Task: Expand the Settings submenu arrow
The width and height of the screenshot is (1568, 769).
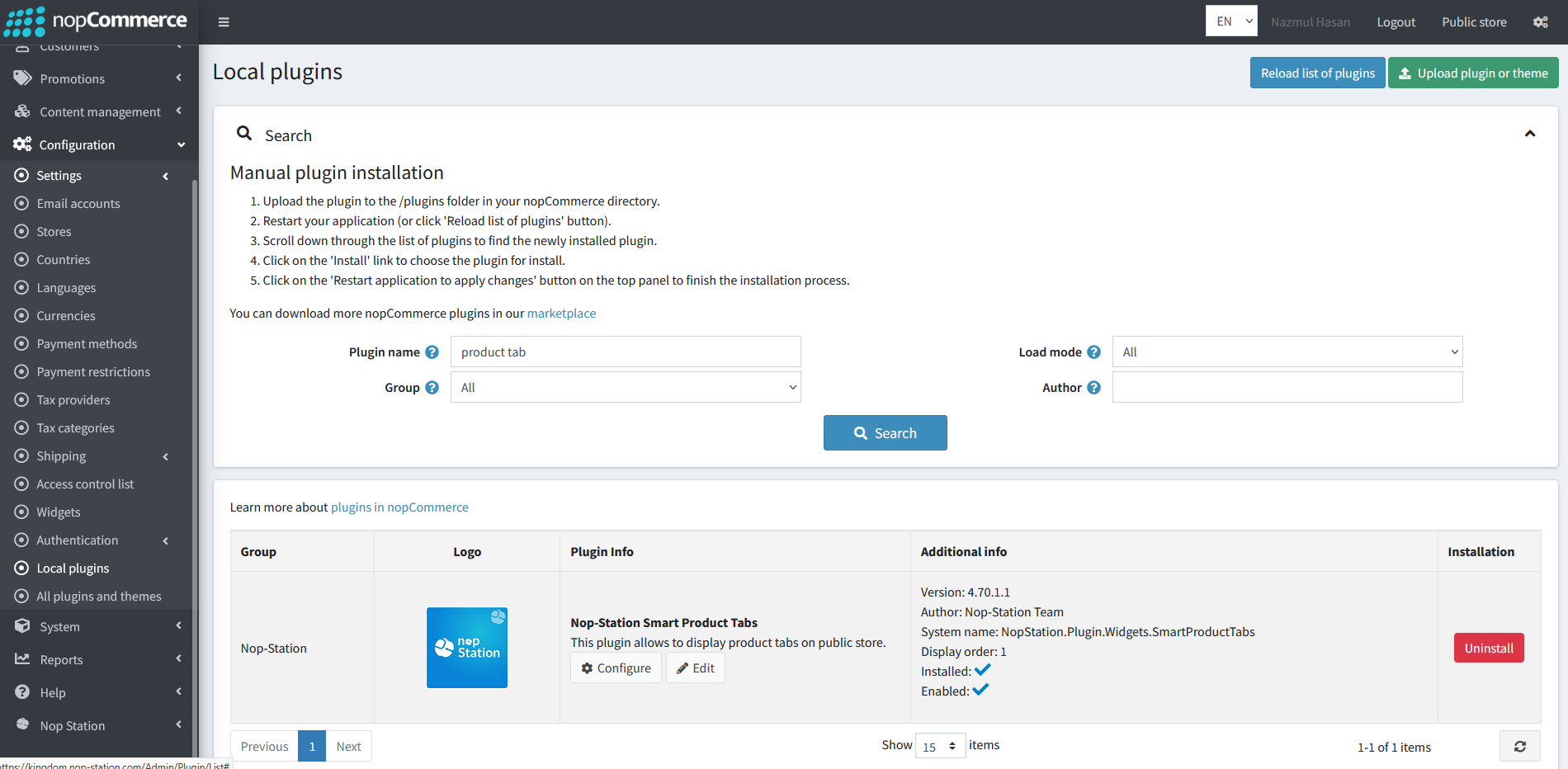Action: point(165,176)
